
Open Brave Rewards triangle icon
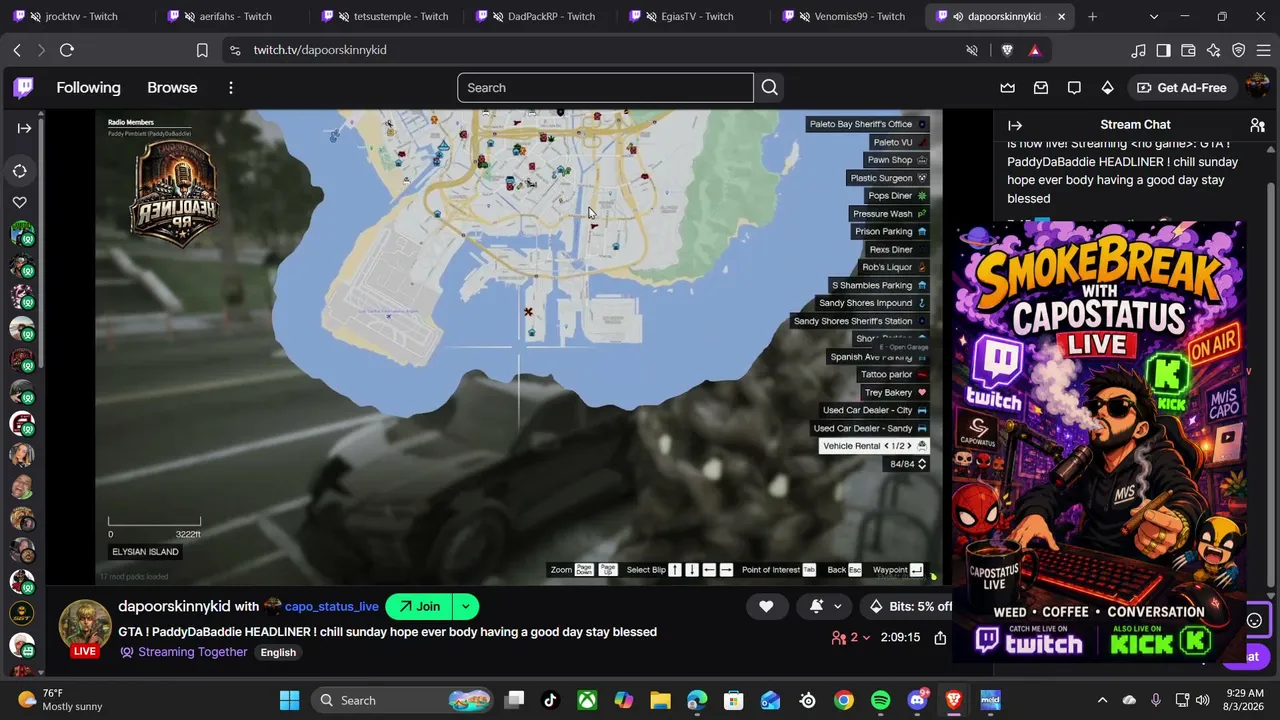1034,50
